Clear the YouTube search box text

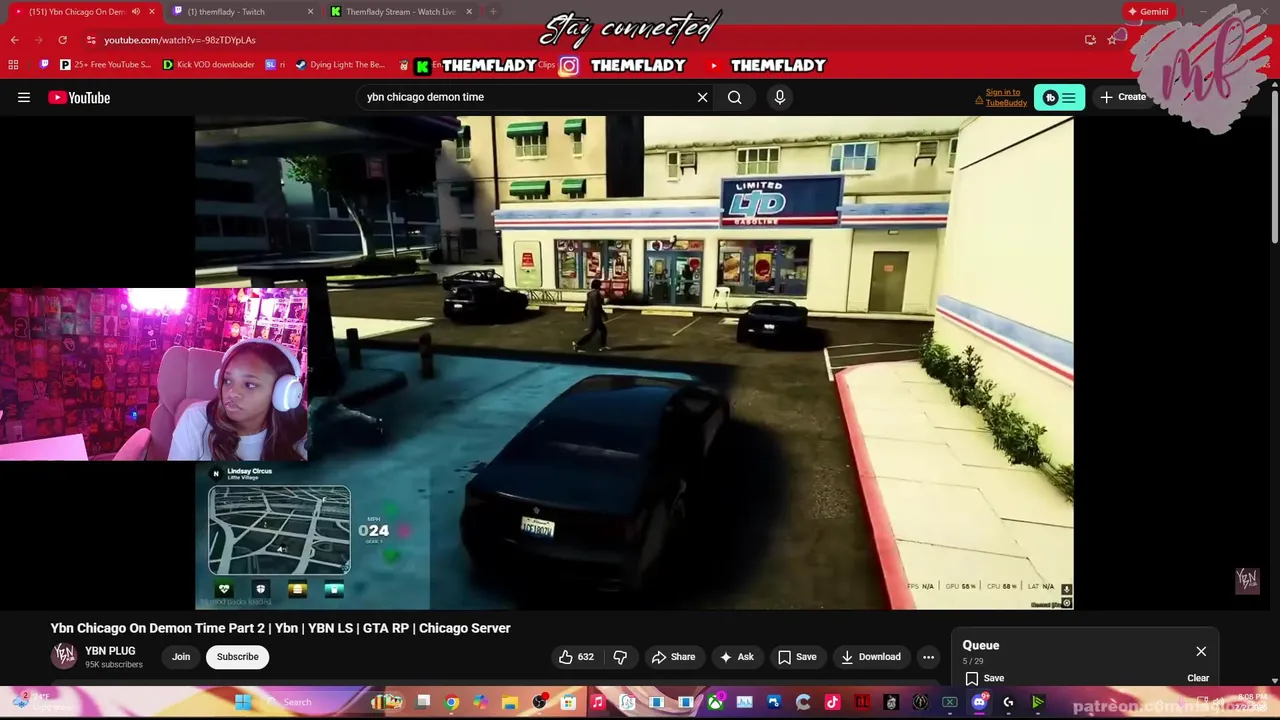(x=702, y=97)
